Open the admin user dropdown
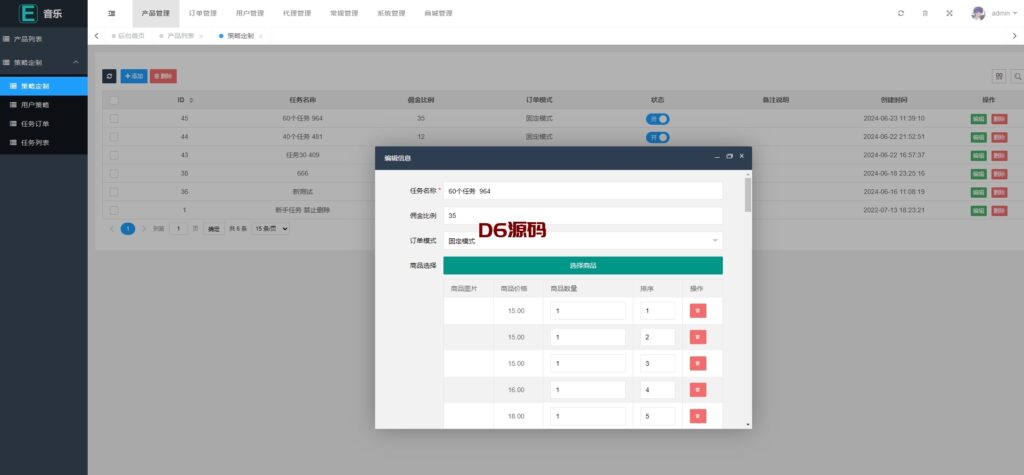The image size is (1024, 475). (1004, 13)
